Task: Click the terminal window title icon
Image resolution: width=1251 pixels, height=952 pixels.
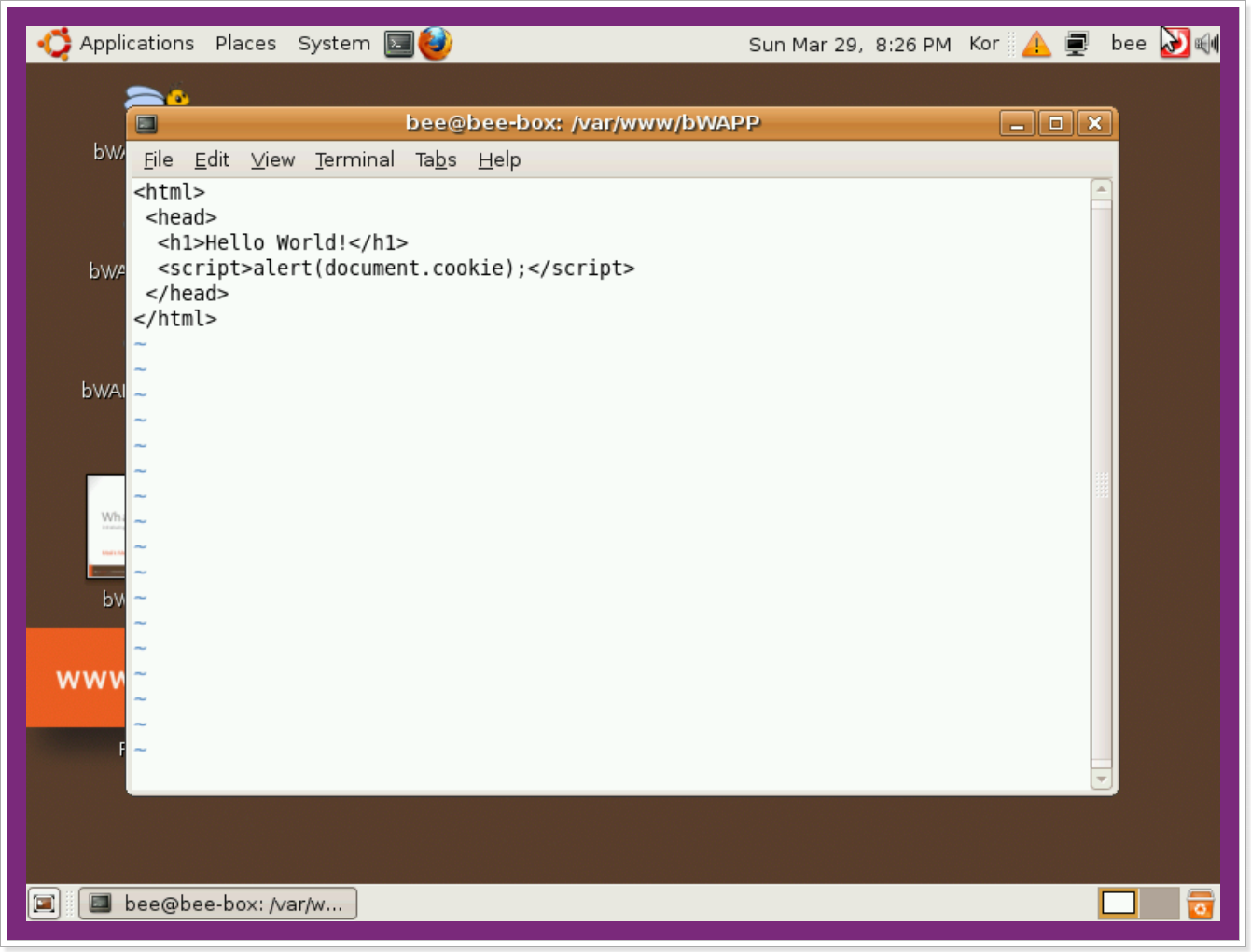Action: (x=146, y=123)
